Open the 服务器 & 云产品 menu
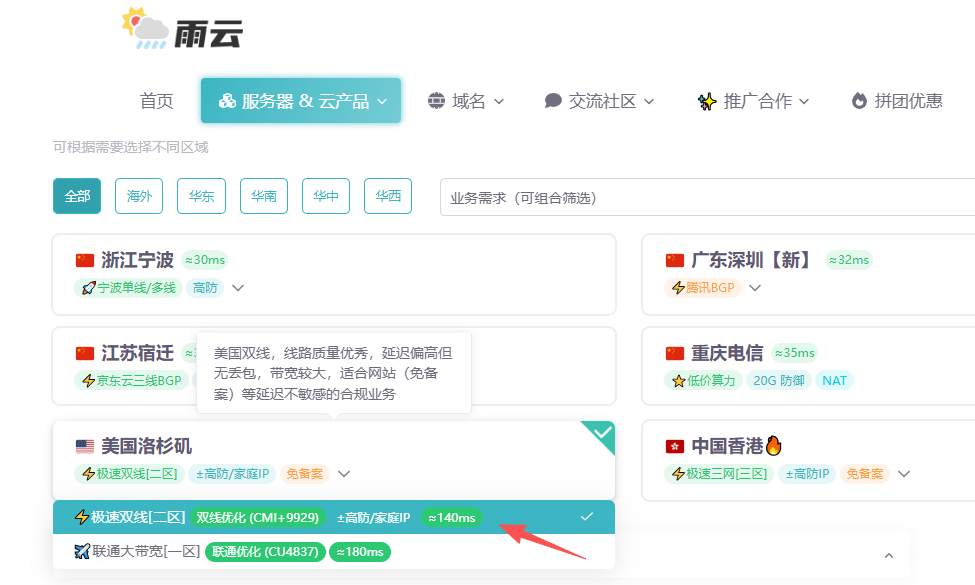The height and width of the screenshot is (585, 975). click(301, 101)
